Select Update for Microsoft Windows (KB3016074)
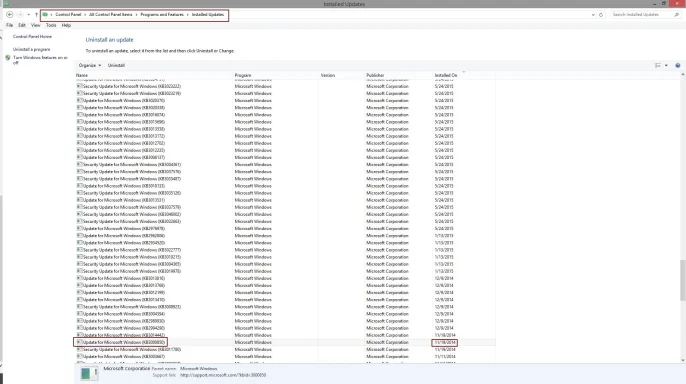This screenshot has height=384, width=686. (x=285, y=115)
